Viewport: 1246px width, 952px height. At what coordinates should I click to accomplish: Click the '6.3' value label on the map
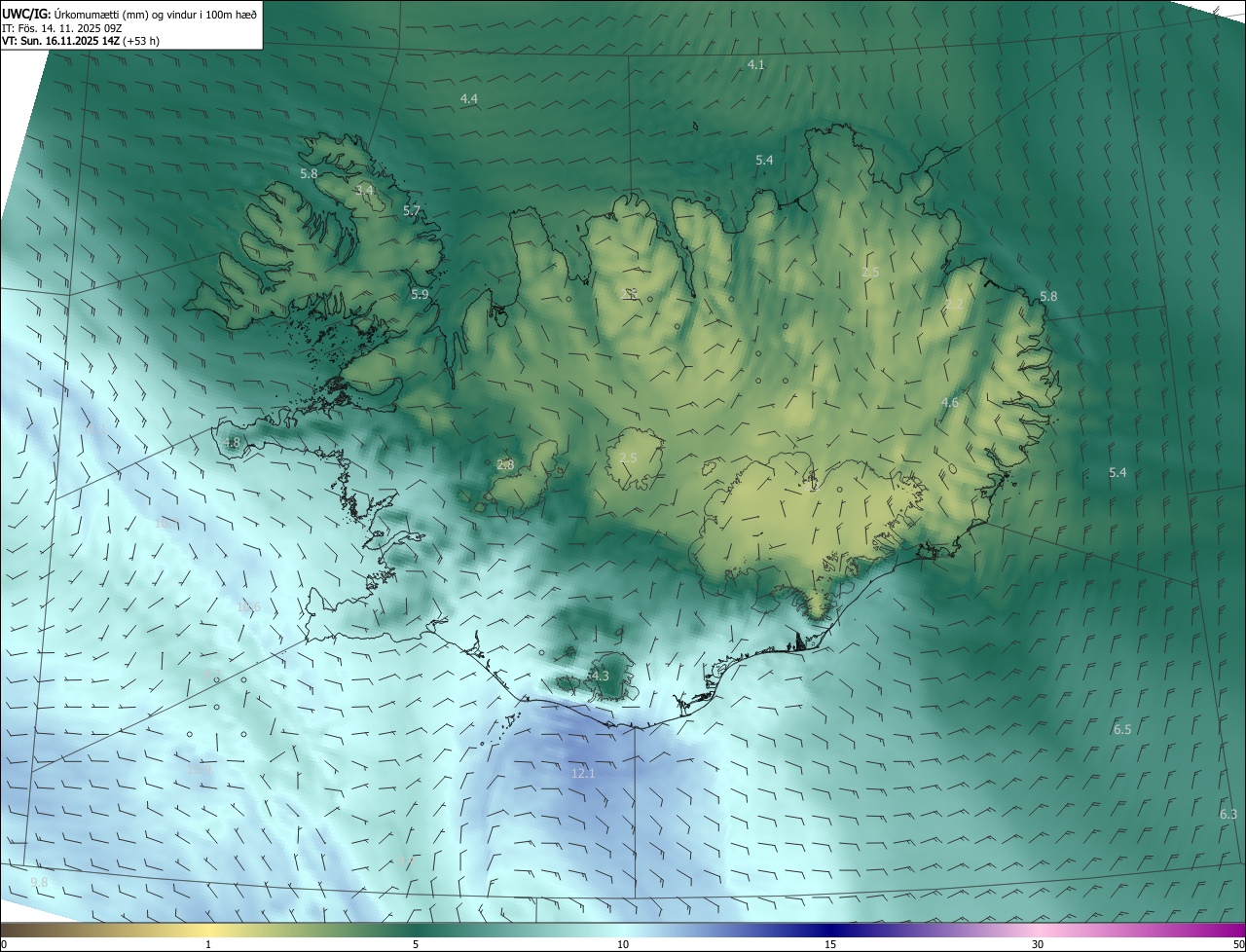(x=1228, y=815)
